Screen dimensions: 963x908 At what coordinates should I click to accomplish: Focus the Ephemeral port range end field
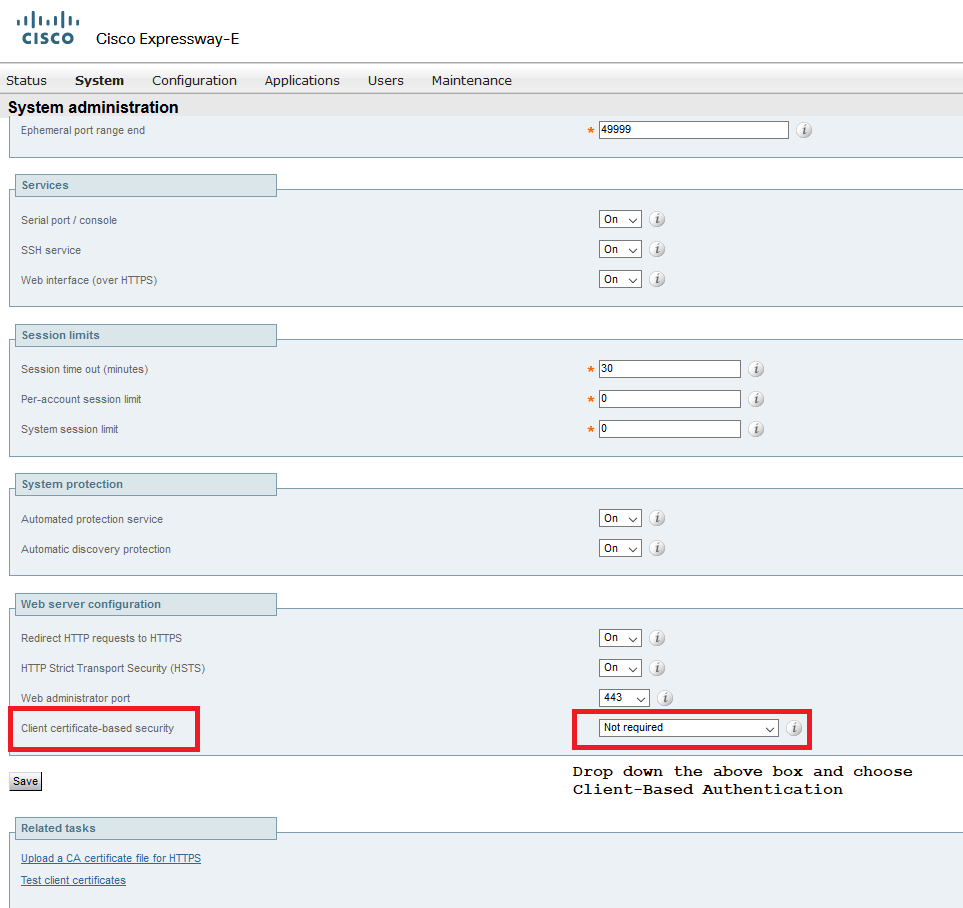click(694, 130)
